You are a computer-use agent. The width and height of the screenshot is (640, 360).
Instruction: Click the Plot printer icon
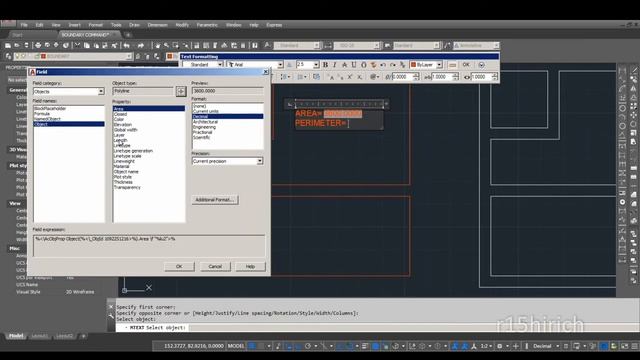(x=38, y=45)
